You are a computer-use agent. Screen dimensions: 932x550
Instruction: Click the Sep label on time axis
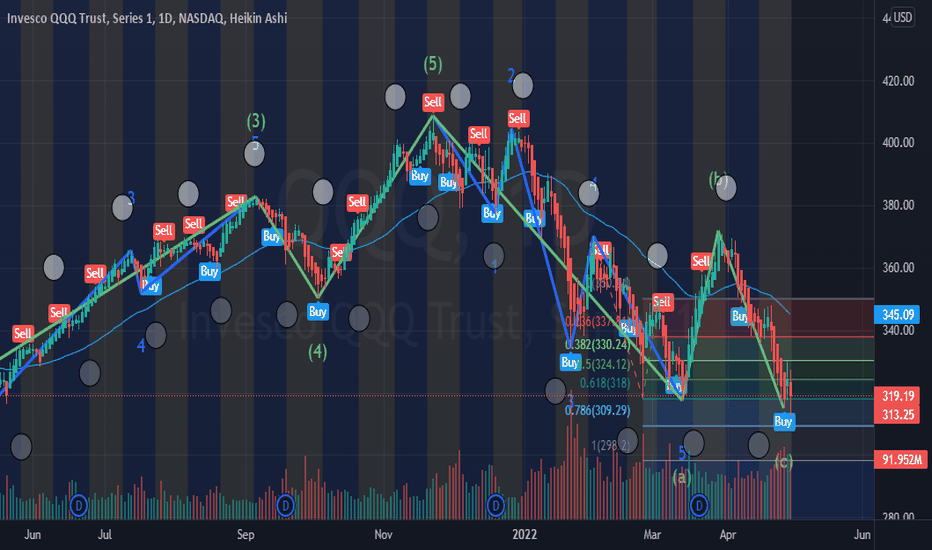tap(245, 535)
